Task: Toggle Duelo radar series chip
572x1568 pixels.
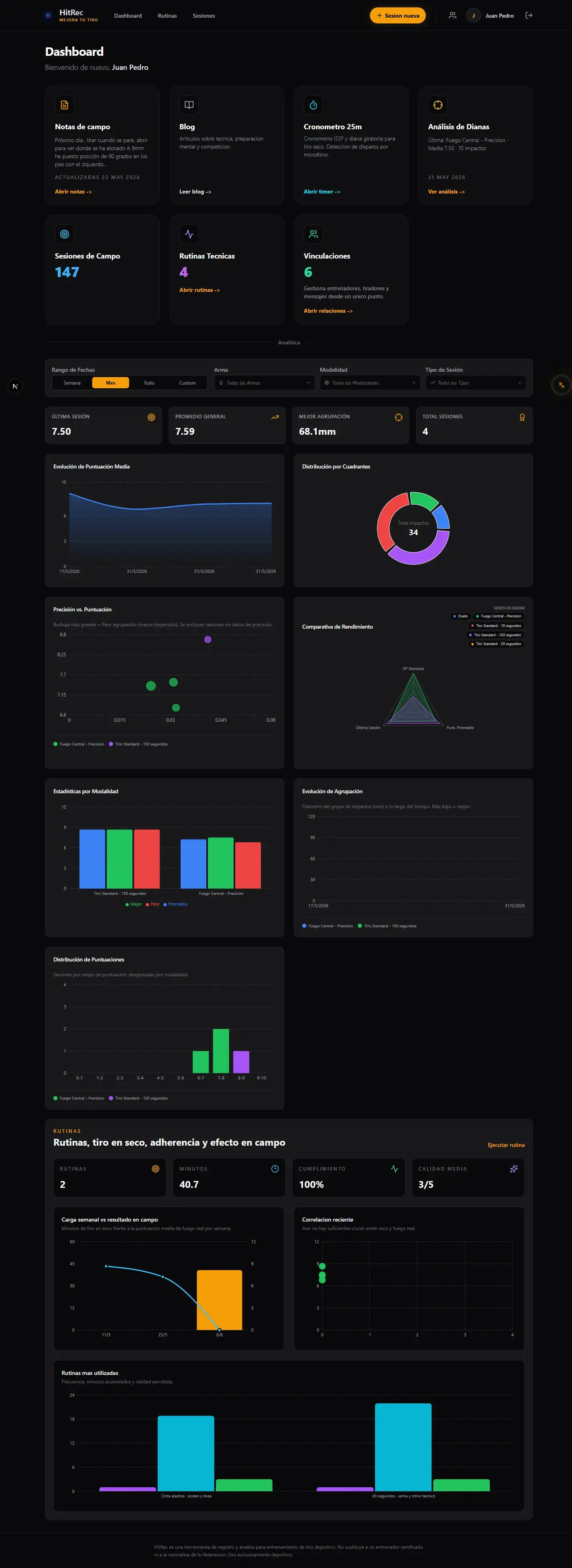Action: [461, 616]
